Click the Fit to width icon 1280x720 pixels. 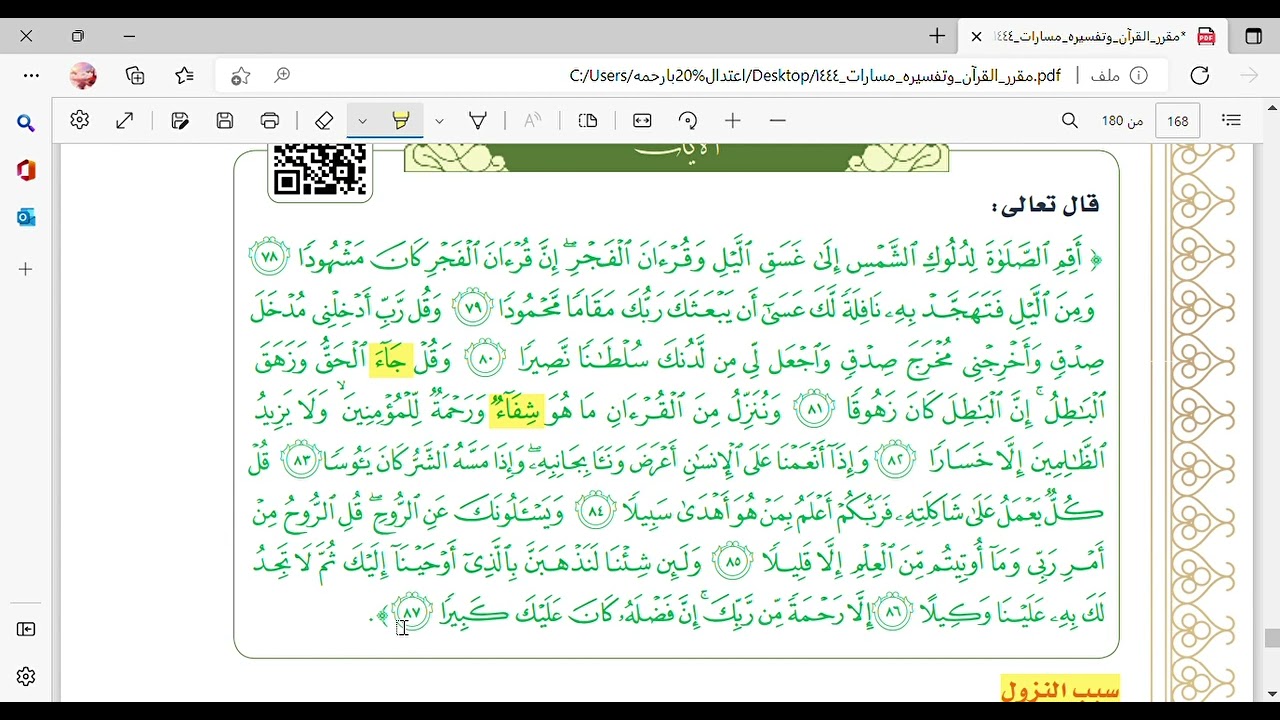[642, 120]
